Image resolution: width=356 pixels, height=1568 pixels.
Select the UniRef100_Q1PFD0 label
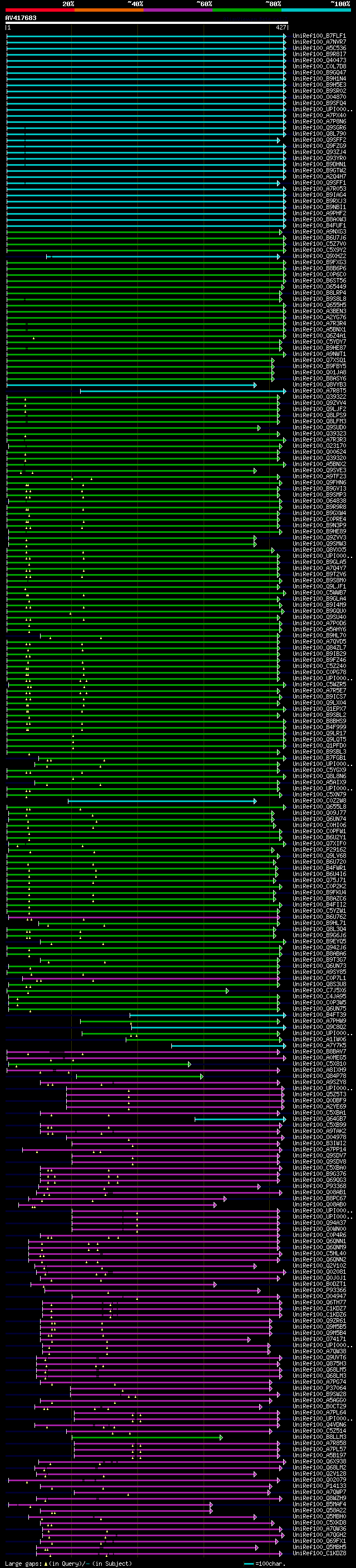click(x=319, y=746)
